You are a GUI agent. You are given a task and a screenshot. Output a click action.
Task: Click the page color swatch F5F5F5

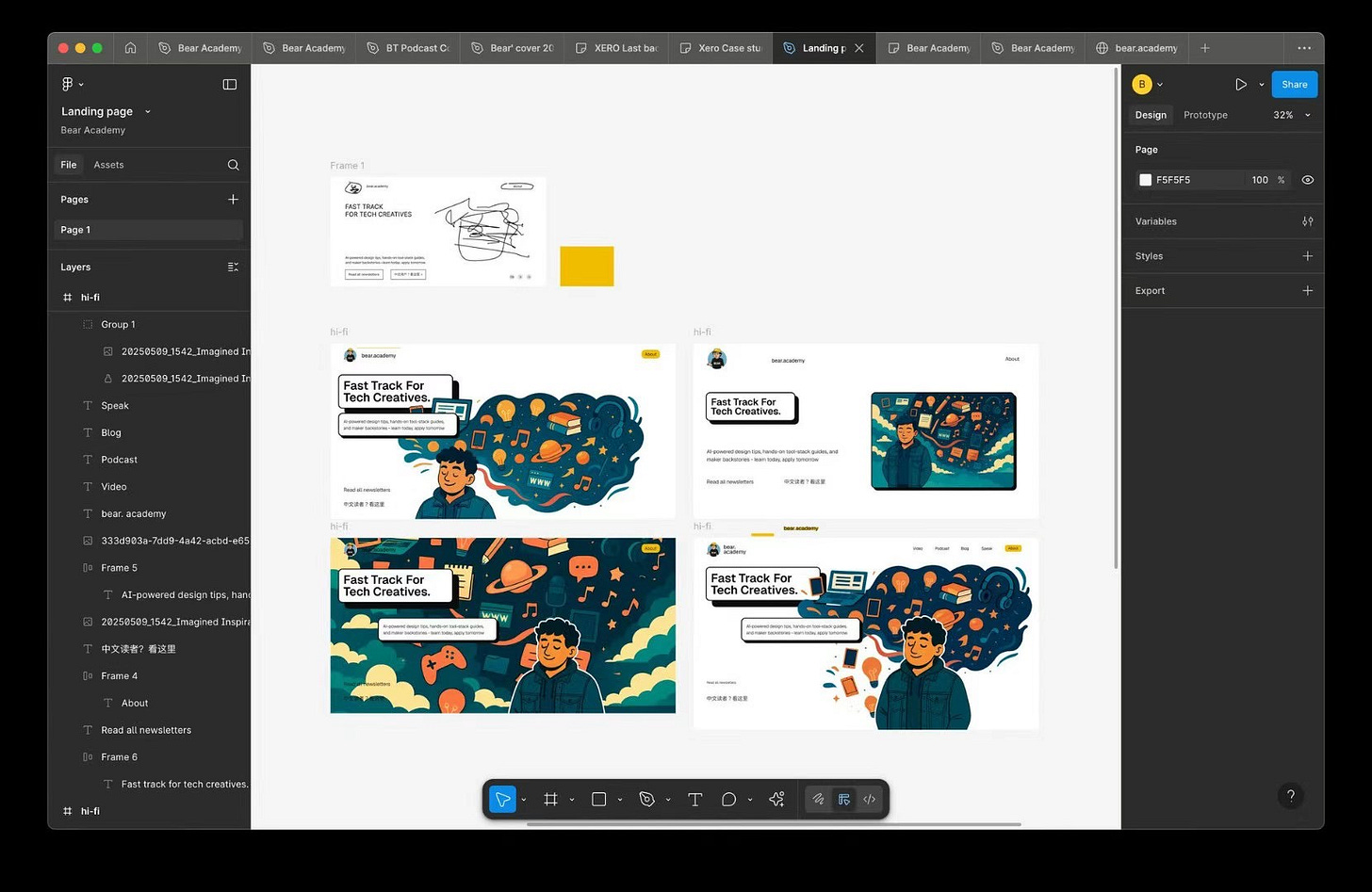pos(1145,180)
